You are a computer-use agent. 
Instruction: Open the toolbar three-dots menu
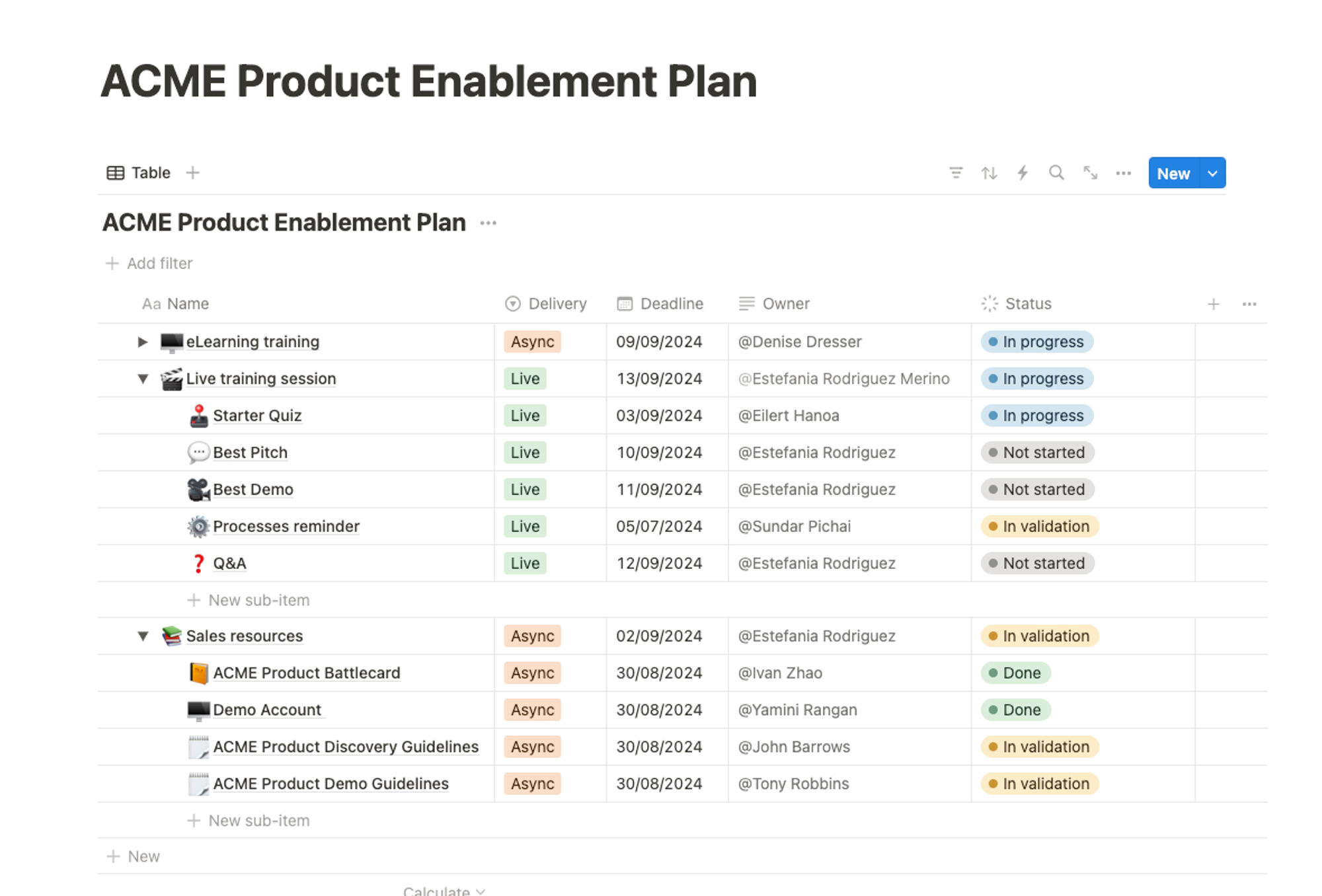click(x=1123, y=173)
